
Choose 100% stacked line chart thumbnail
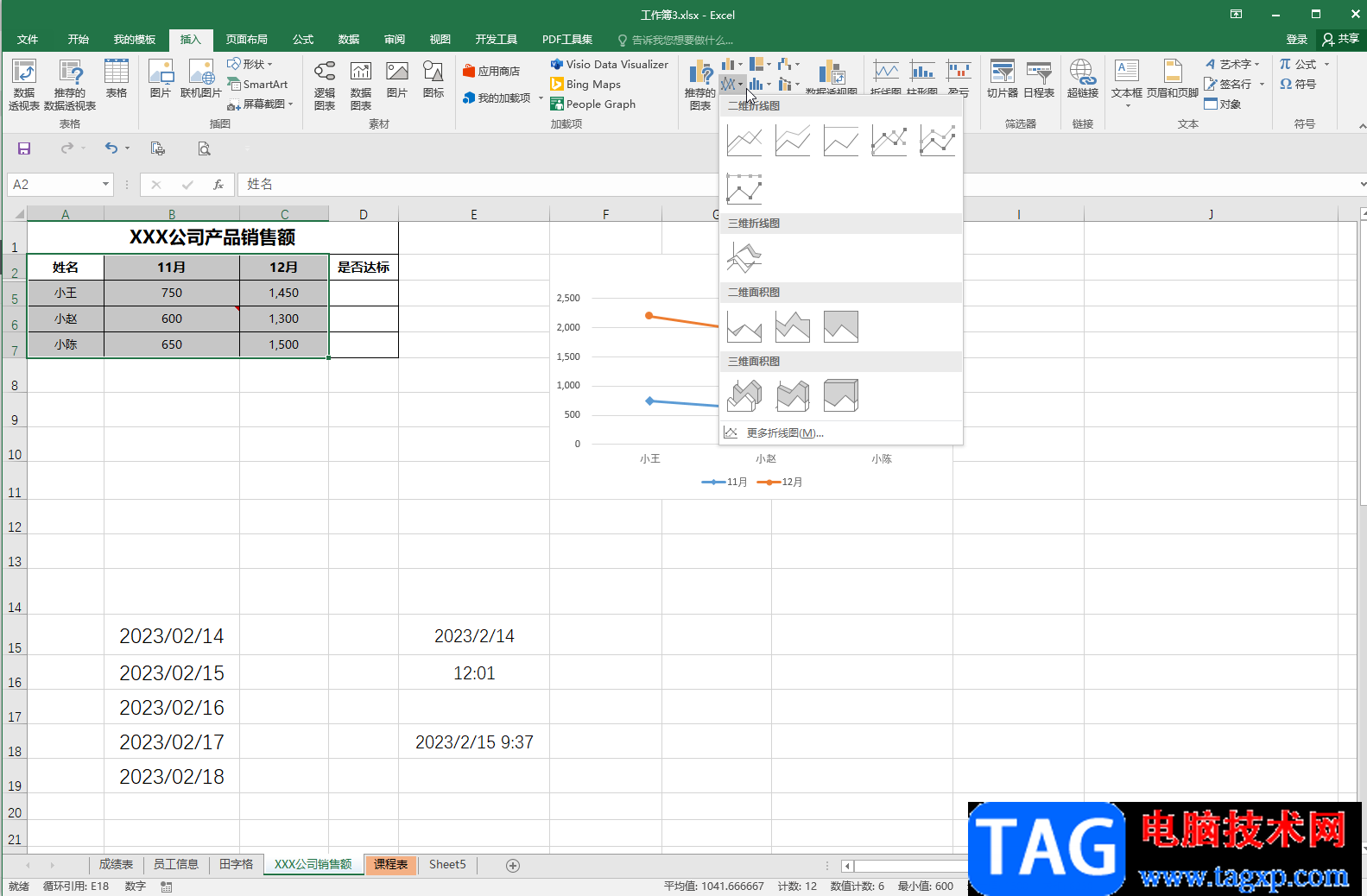(x=841, y=140)
